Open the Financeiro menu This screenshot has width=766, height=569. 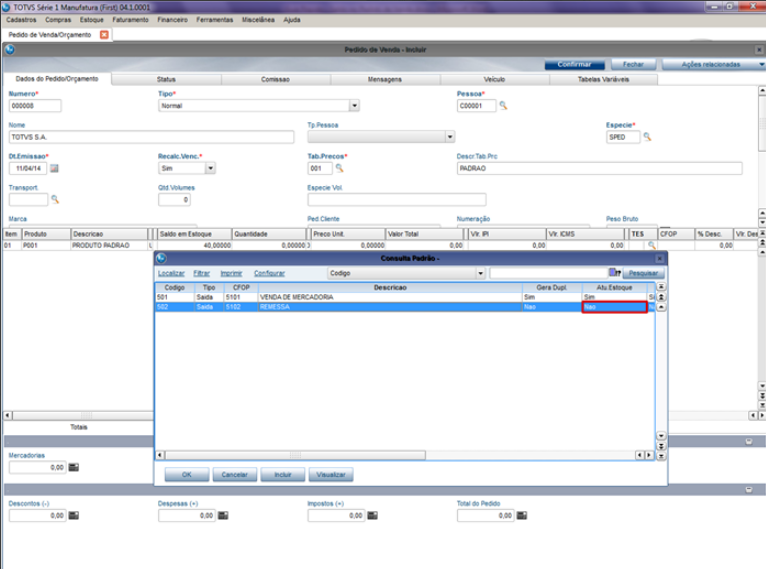[172, 20]
